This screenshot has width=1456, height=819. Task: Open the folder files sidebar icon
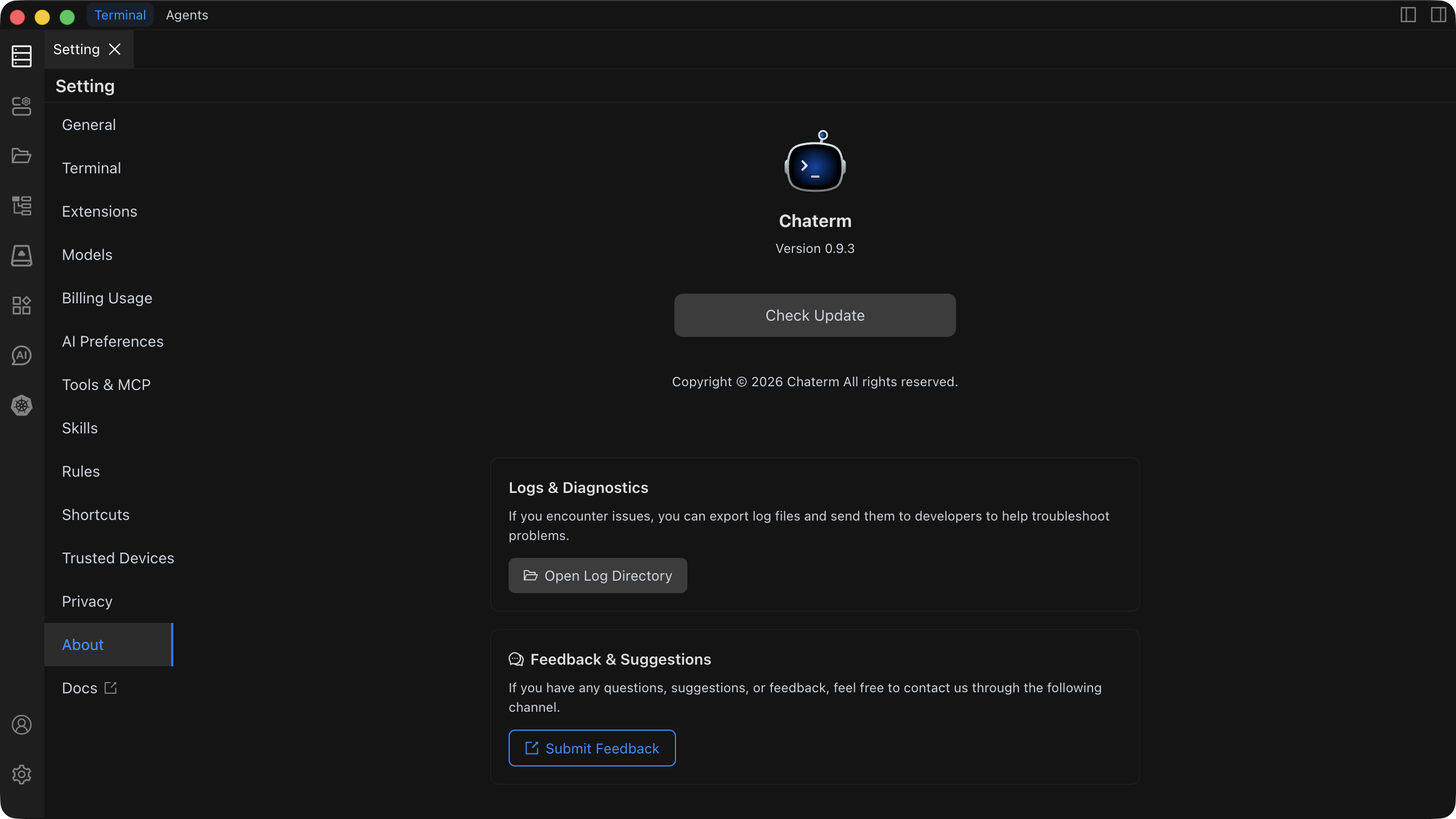point(22,155)
